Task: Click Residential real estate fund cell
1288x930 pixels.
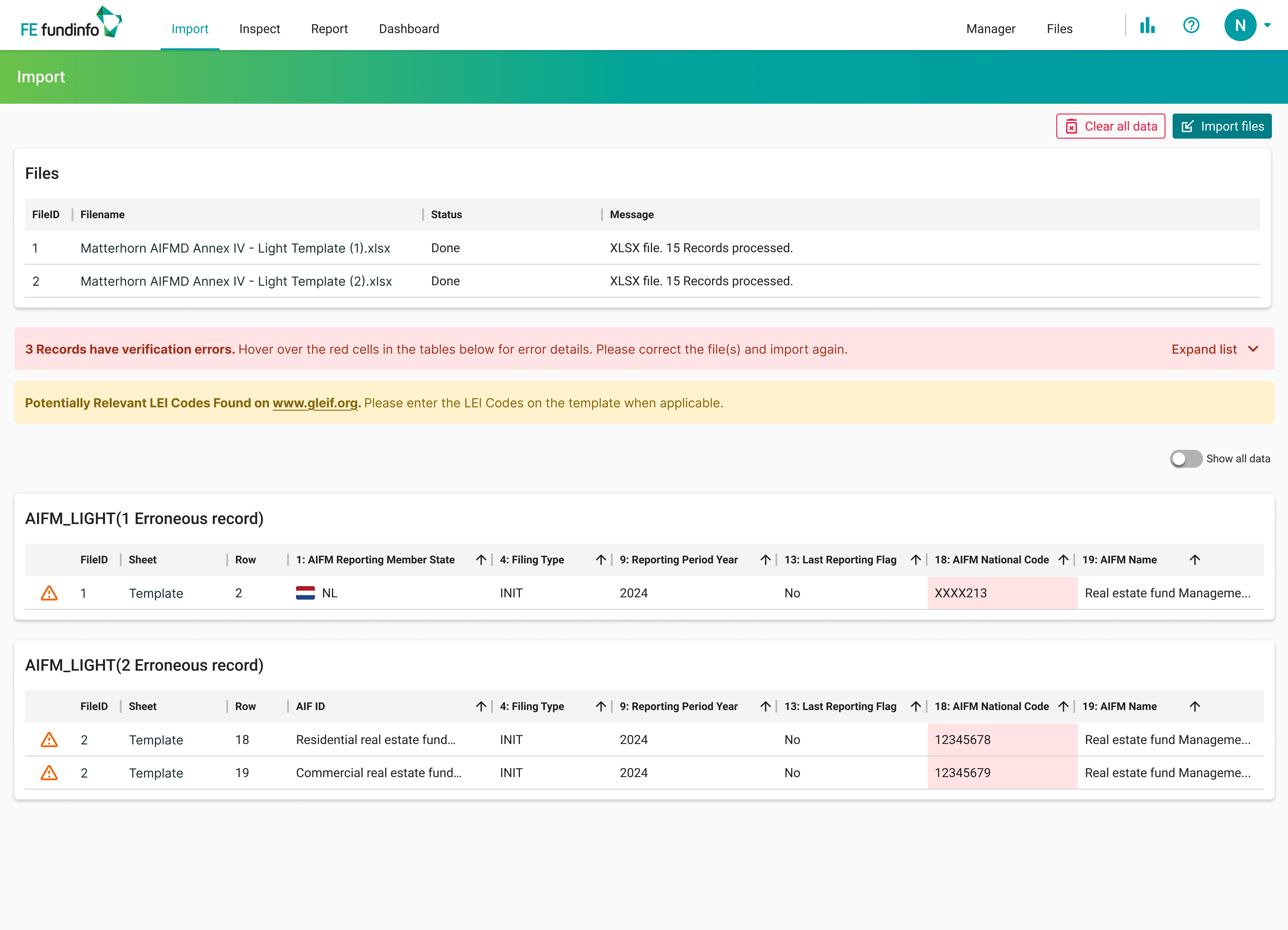Action: (375, 739)
